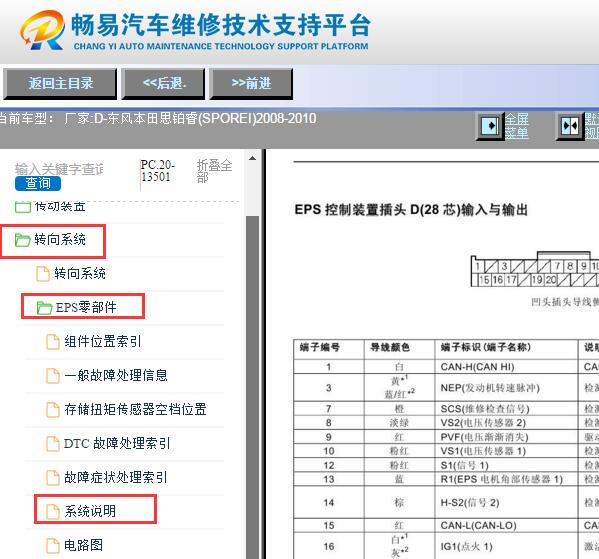
Task: Click the R1(EPS 电机角部传感器 1) cell
Action: pos(506,479)
